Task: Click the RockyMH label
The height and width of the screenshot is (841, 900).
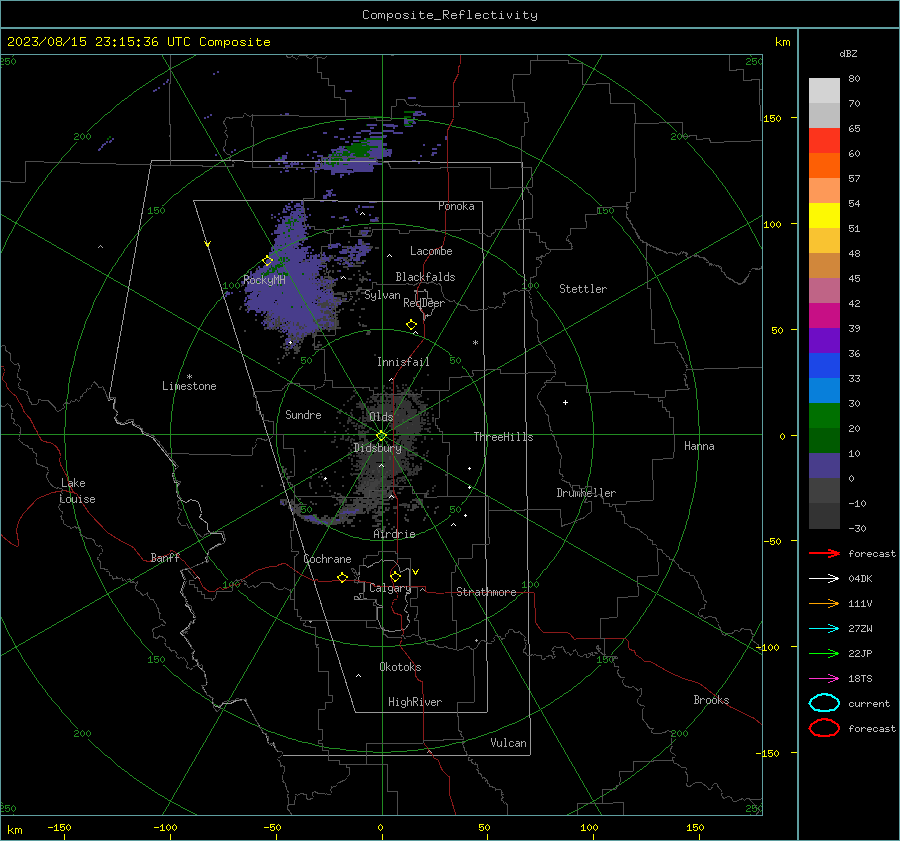Action: pyautogui.click(x=264, y=280)
